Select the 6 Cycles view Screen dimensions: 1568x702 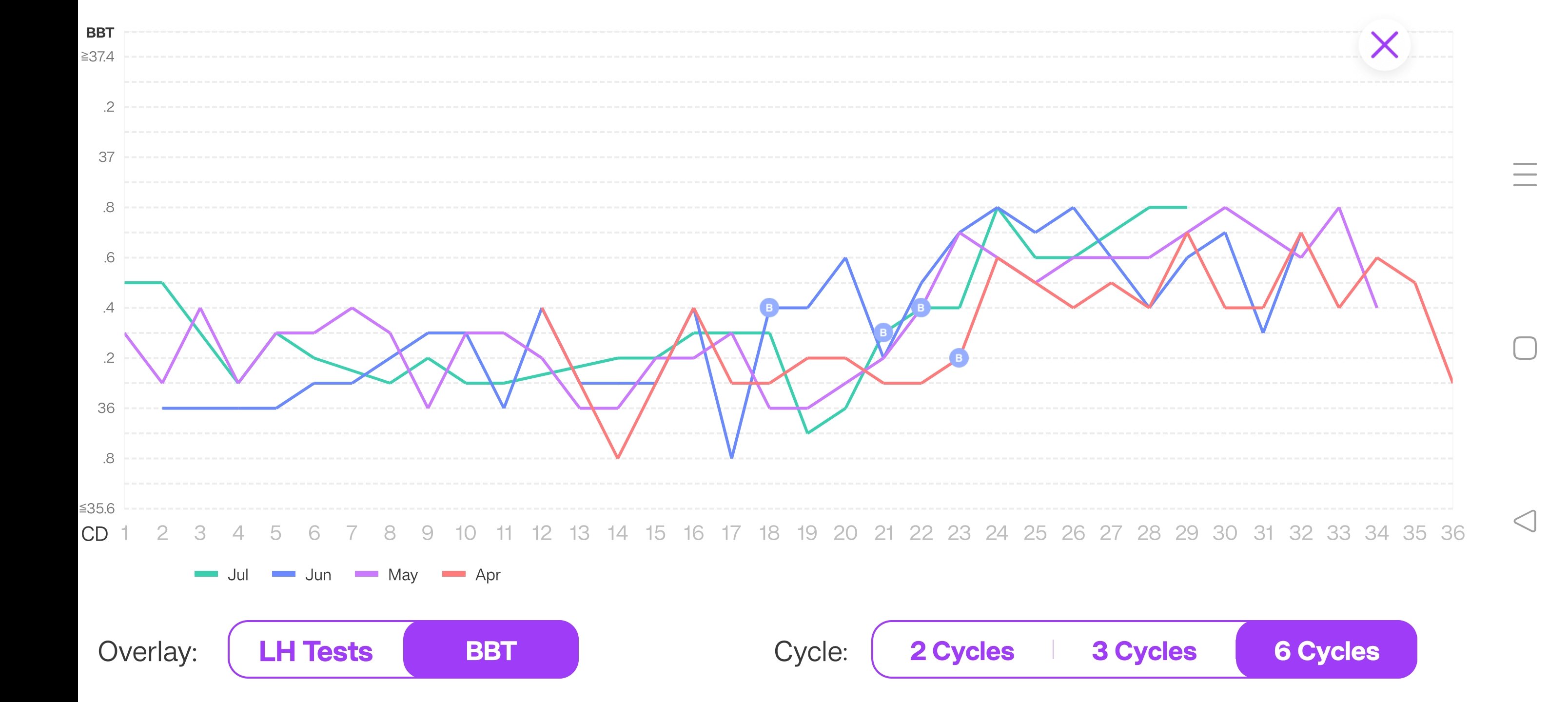(1326, 651)
